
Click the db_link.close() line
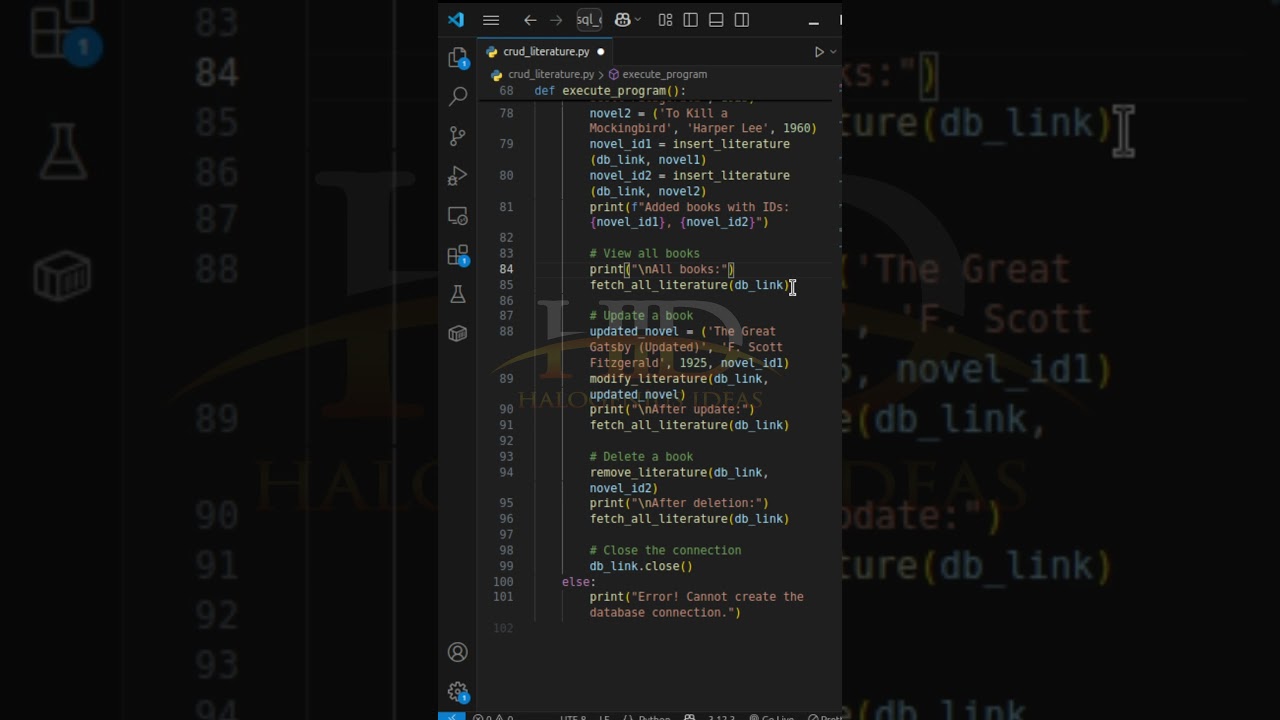(641, 567)
